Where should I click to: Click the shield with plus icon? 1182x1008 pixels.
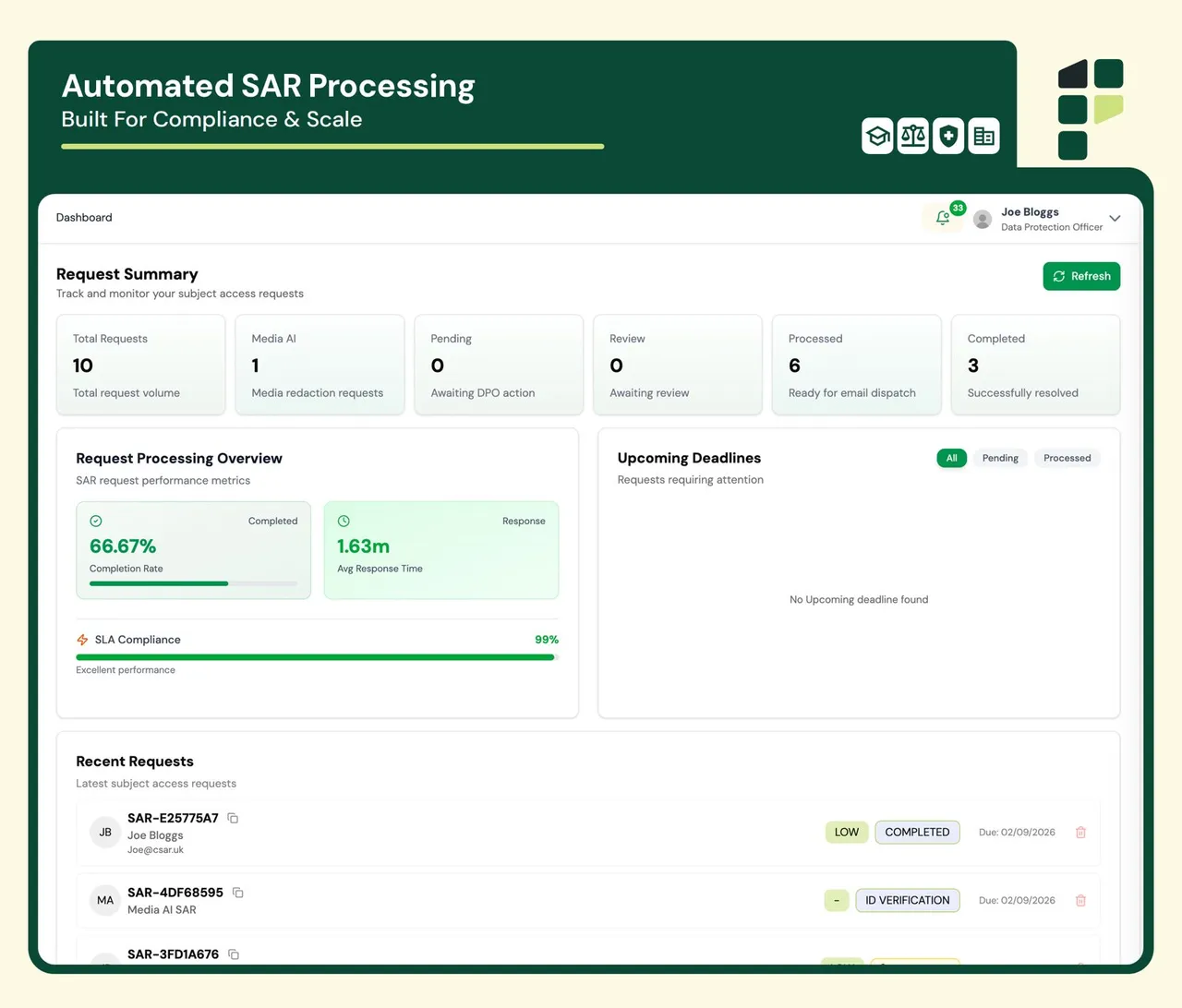[948, 137]
